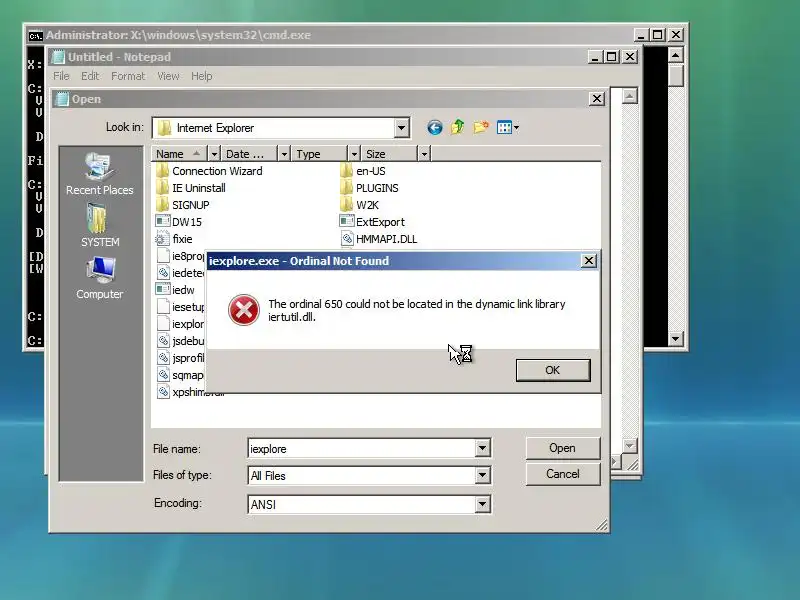Click Notepad vertical scrollbar up arrow
Screen dimensions: 800x600
tap(630, 96)
